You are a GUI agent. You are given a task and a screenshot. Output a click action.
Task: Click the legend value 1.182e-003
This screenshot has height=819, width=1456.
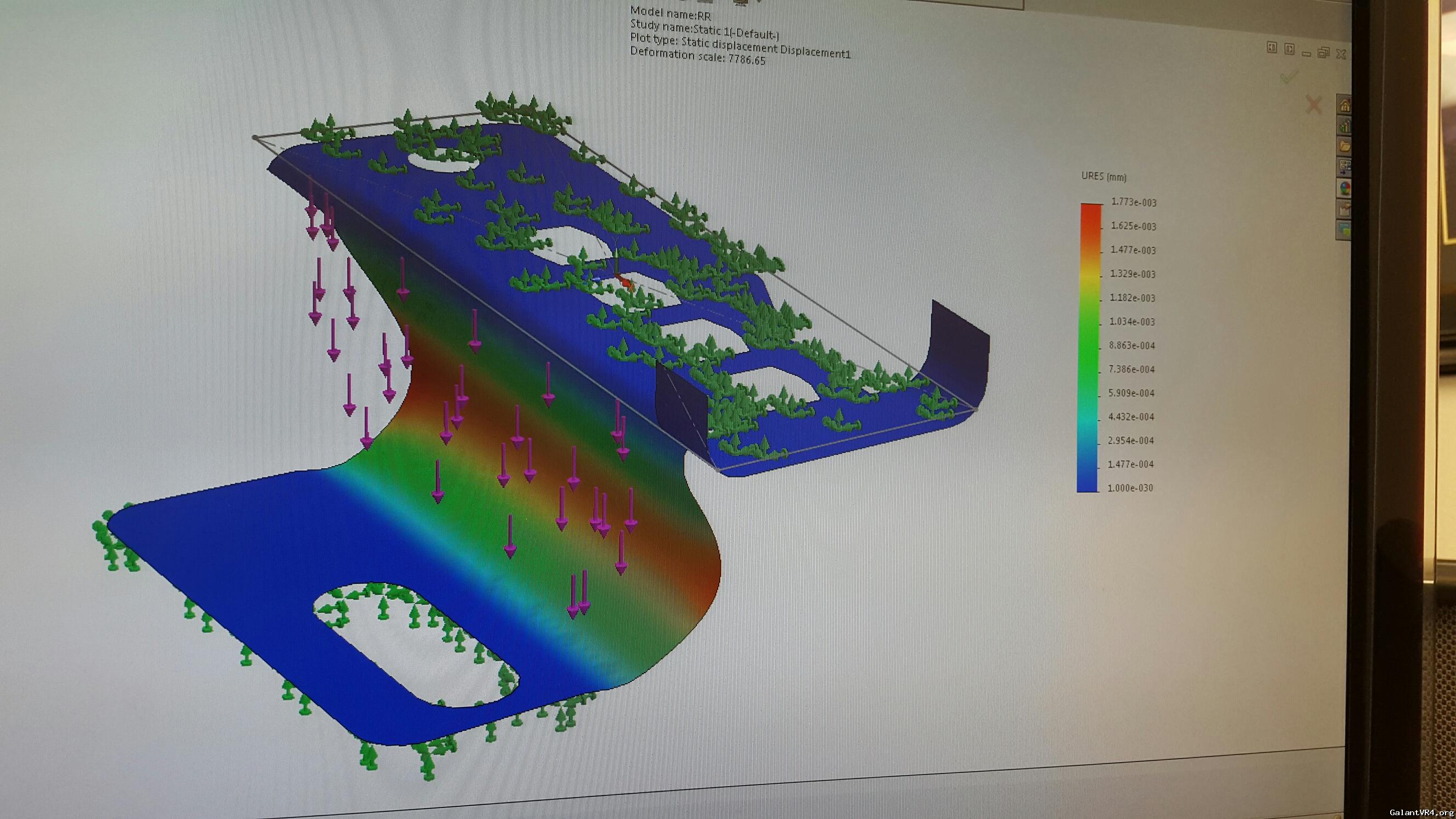[x=1133, y=298]
